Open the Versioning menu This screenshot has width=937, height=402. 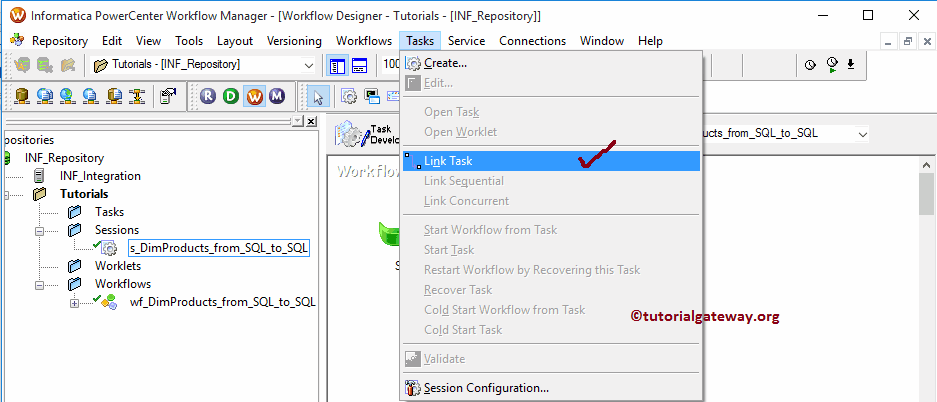click(x=294, y=41)
